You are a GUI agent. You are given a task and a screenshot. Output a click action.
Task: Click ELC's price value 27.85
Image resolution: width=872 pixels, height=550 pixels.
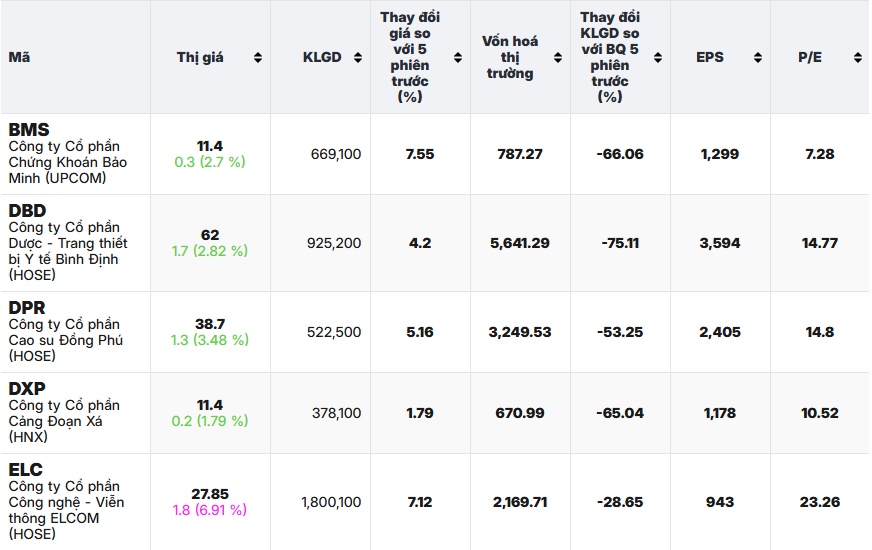pyautogui.click(x=210, y=494)
